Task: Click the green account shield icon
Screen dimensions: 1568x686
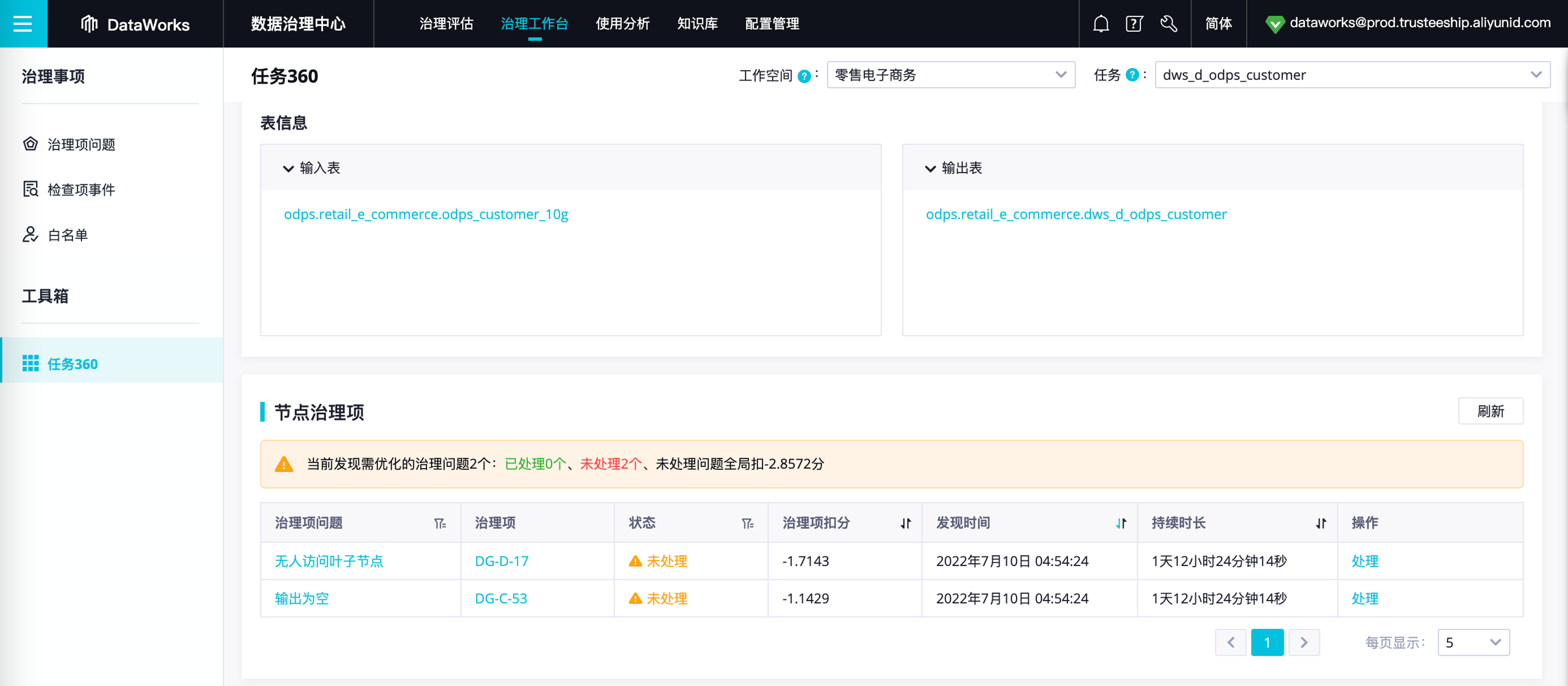Action: [x=1275, y=24]
